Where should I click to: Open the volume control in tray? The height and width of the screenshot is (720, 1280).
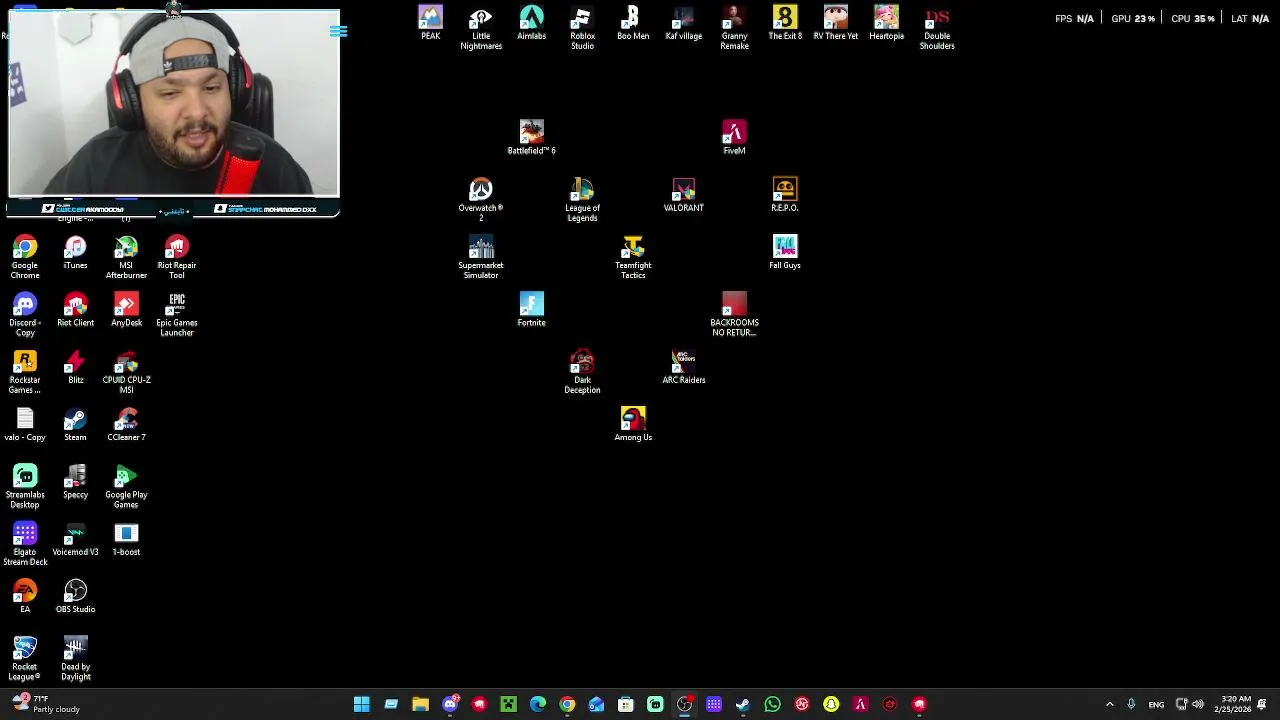pos(1198,704)
